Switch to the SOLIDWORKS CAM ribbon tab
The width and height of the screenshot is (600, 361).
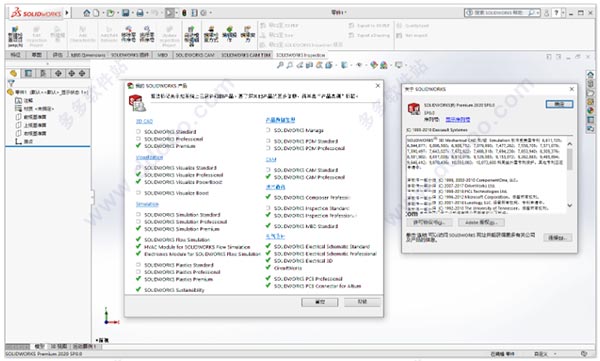pyautogui.click(x=195, y=55)
